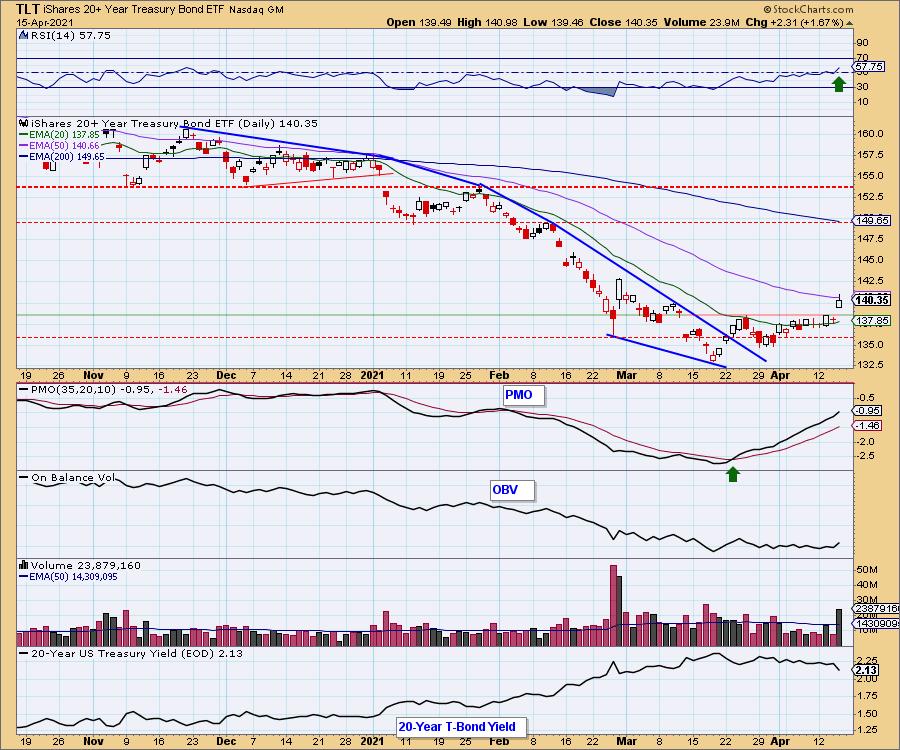Click the iShares ETF (Daily) 140.35 title
Viewport: 900px width, 750px height.
click(174, 123)
